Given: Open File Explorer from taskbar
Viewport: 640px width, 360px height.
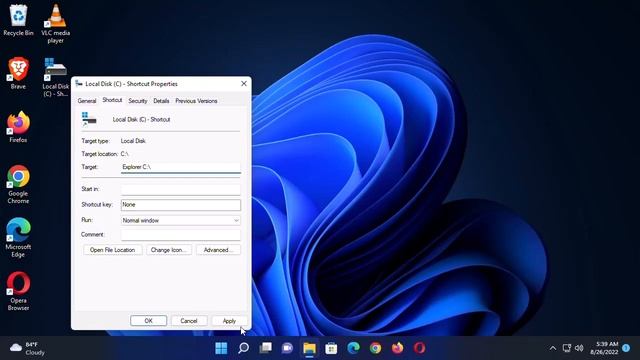Looking at the screenshot, I should click(309, 348).
